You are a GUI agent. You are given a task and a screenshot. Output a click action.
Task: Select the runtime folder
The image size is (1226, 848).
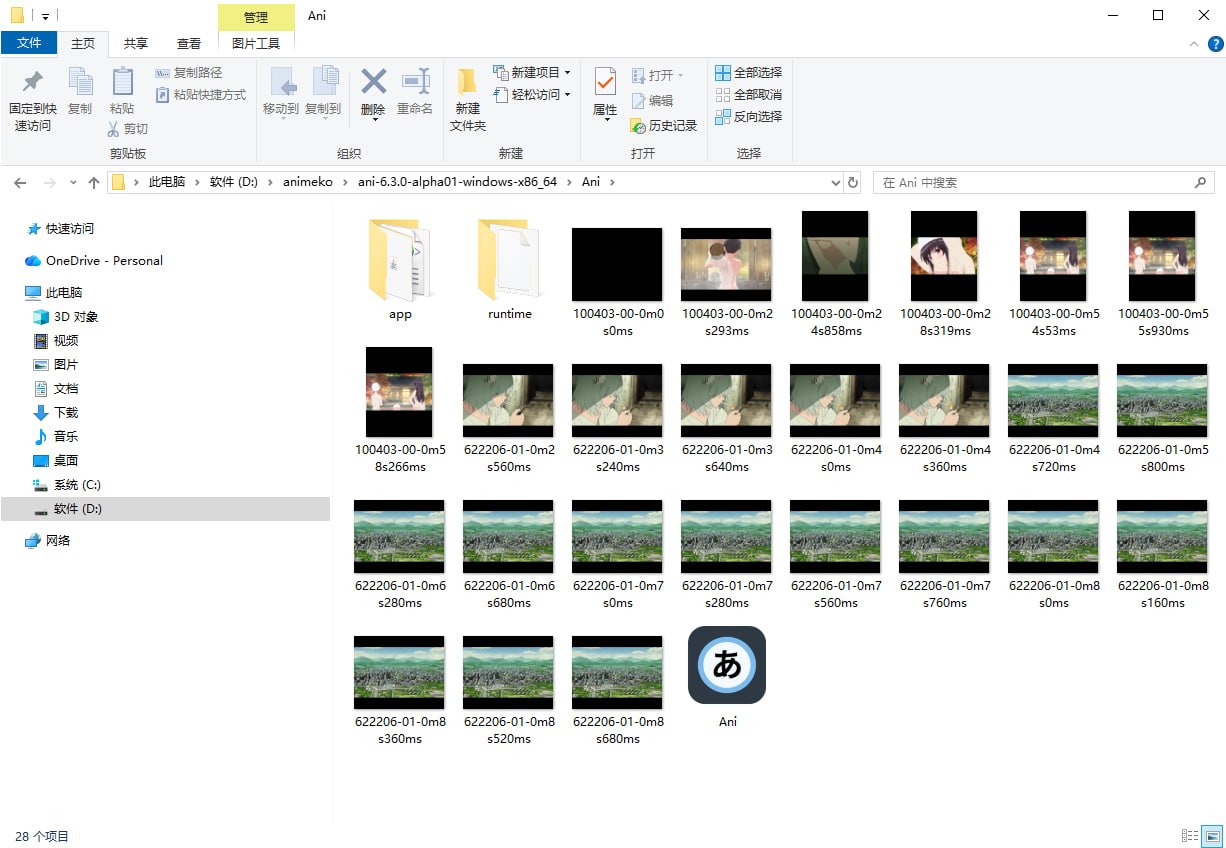[x=509, y=268]
